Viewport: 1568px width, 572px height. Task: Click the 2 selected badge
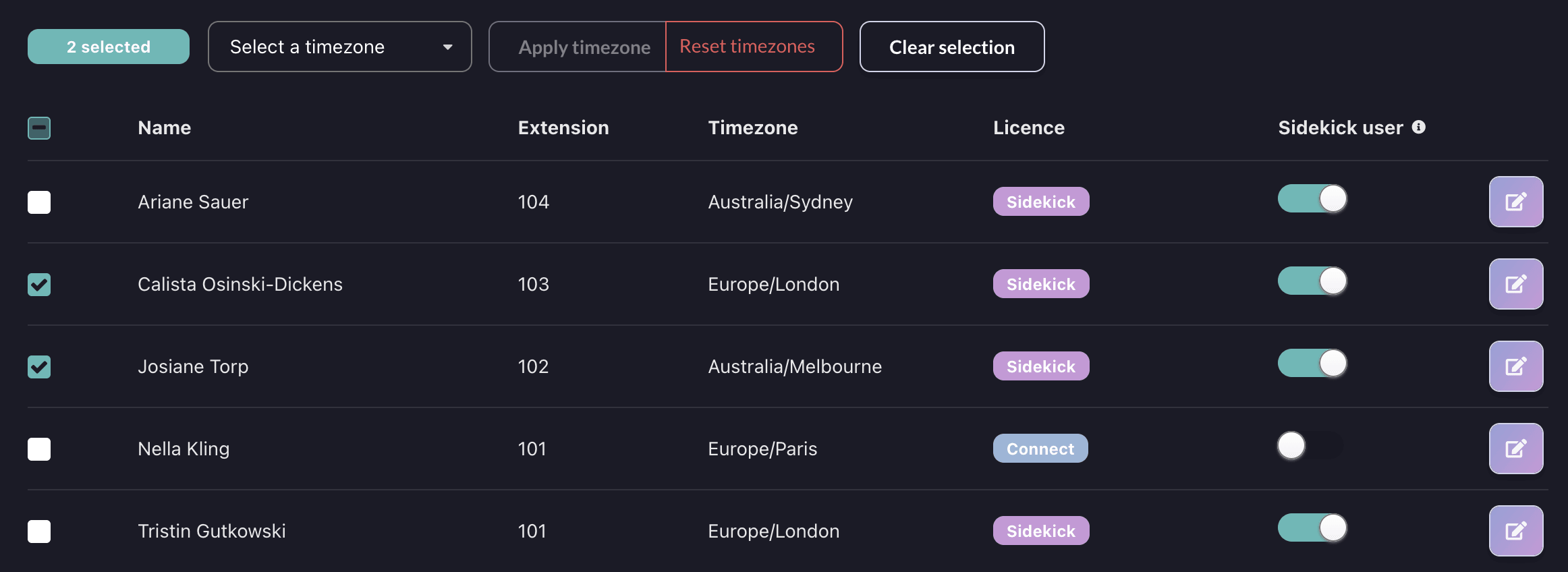pyautogui.click(x=109, y=47)
